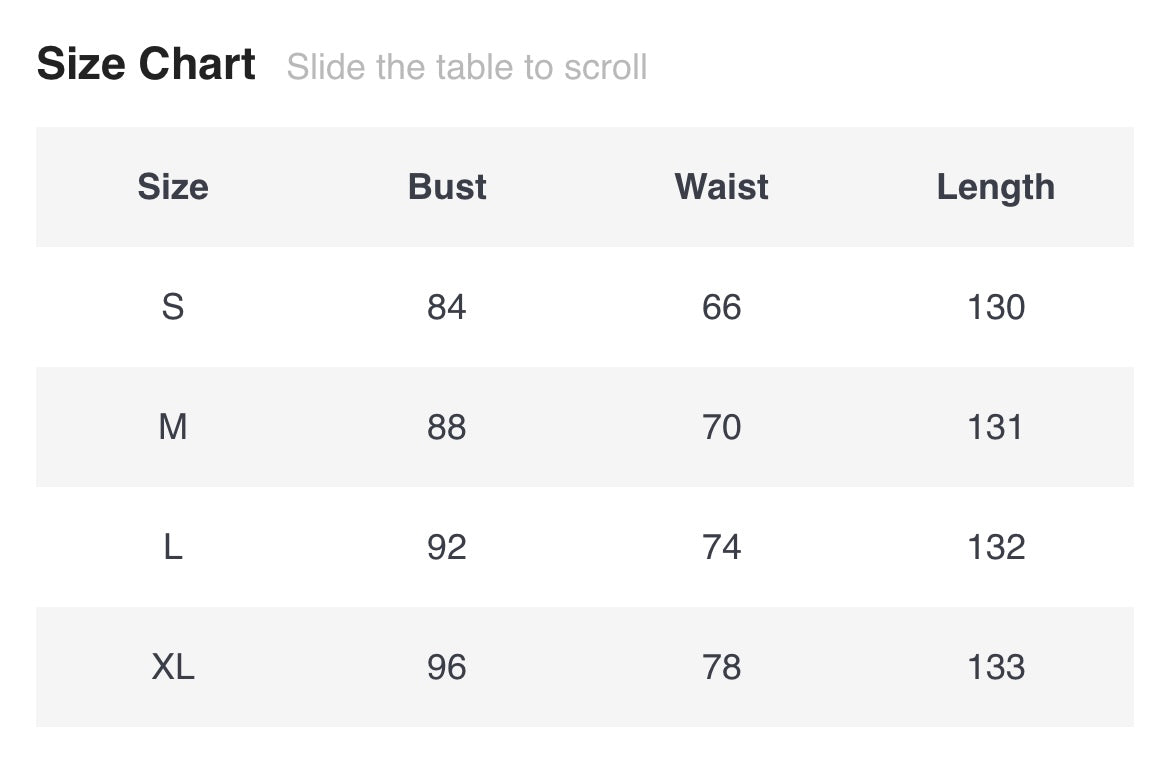Click bust value 92 for size L
The width and height of the screenshot is (1170, 772).
point(447,547)
